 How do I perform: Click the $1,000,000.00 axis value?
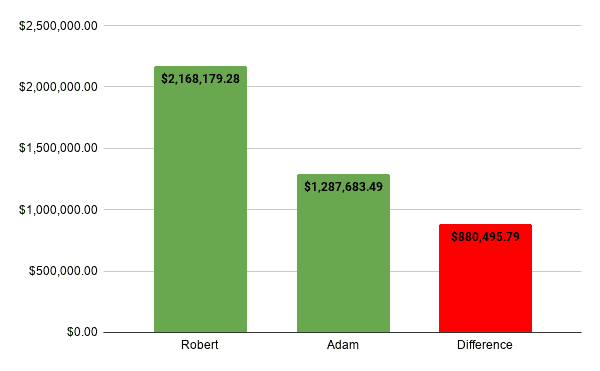[x=58, y=210]
